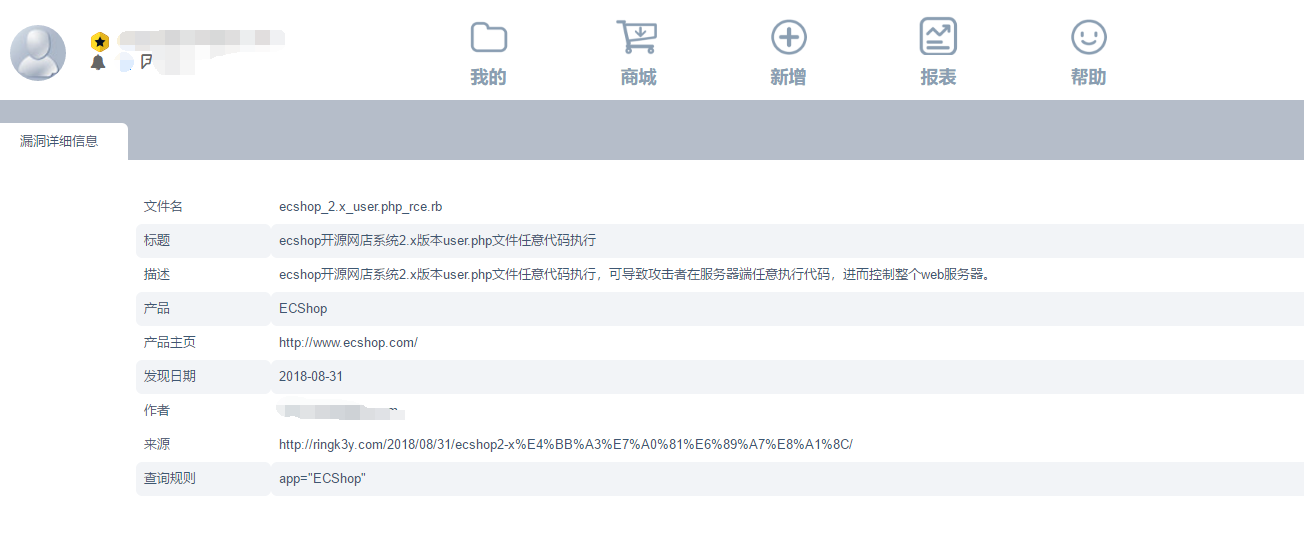Click the 帮助 menu label
This screenshot has height=551, width=1304.
(x=1088, y=77)
